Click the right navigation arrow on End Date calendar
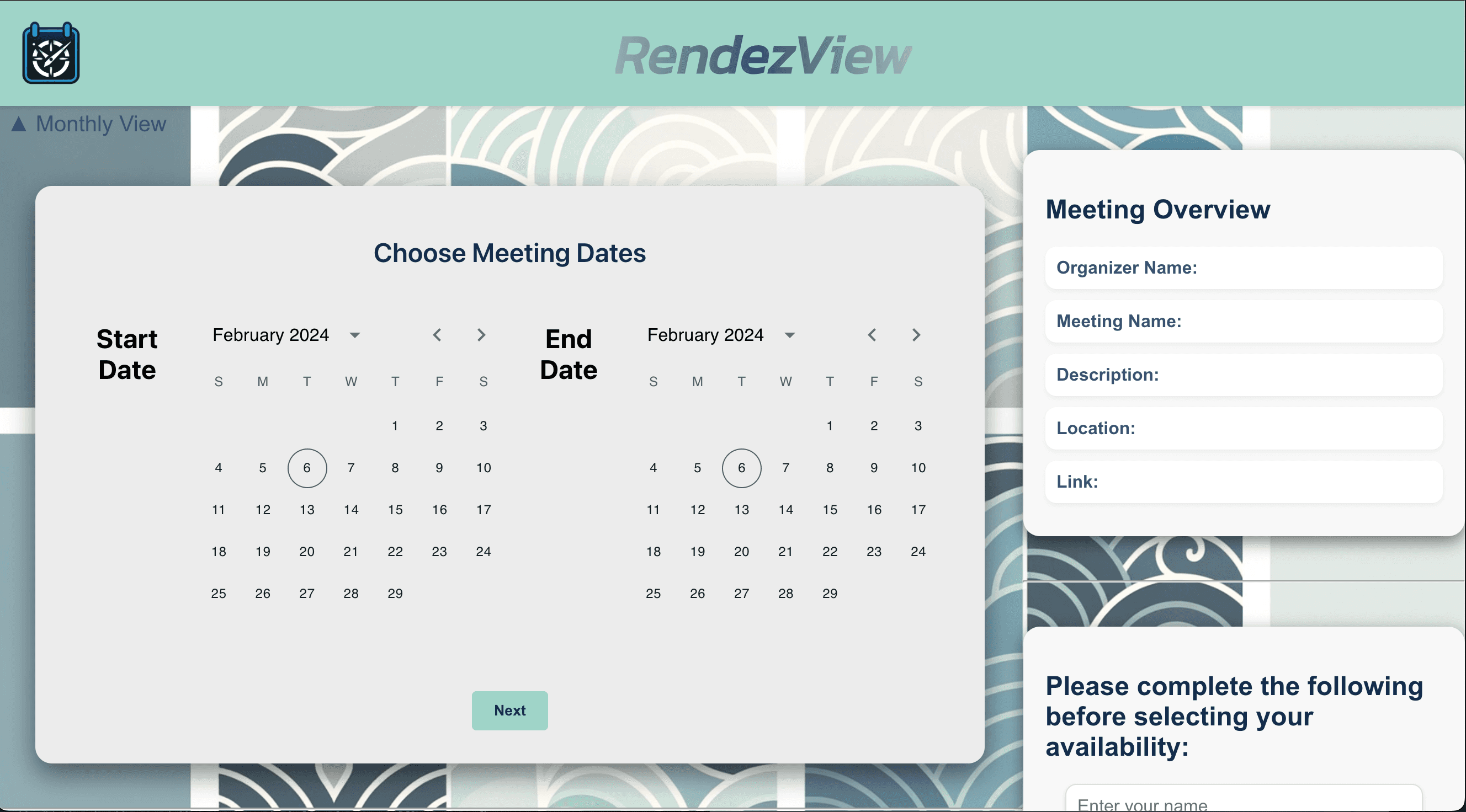This screenshot has height=812, width=1466. coord(916,334)
